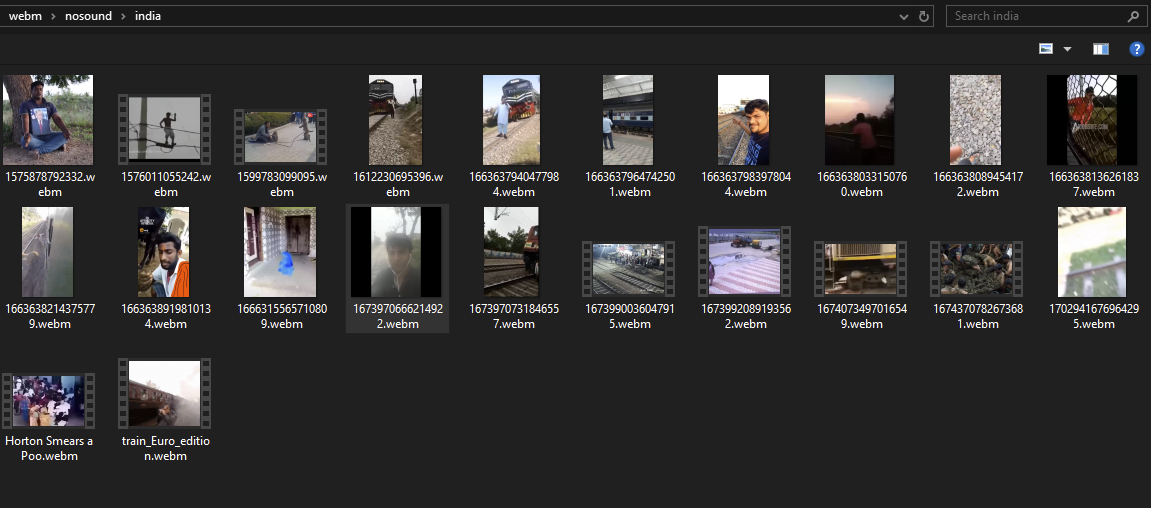Select thumbnail of 1663638033150760.webm
1151x508 pixels.
click(x=860, y=120)
